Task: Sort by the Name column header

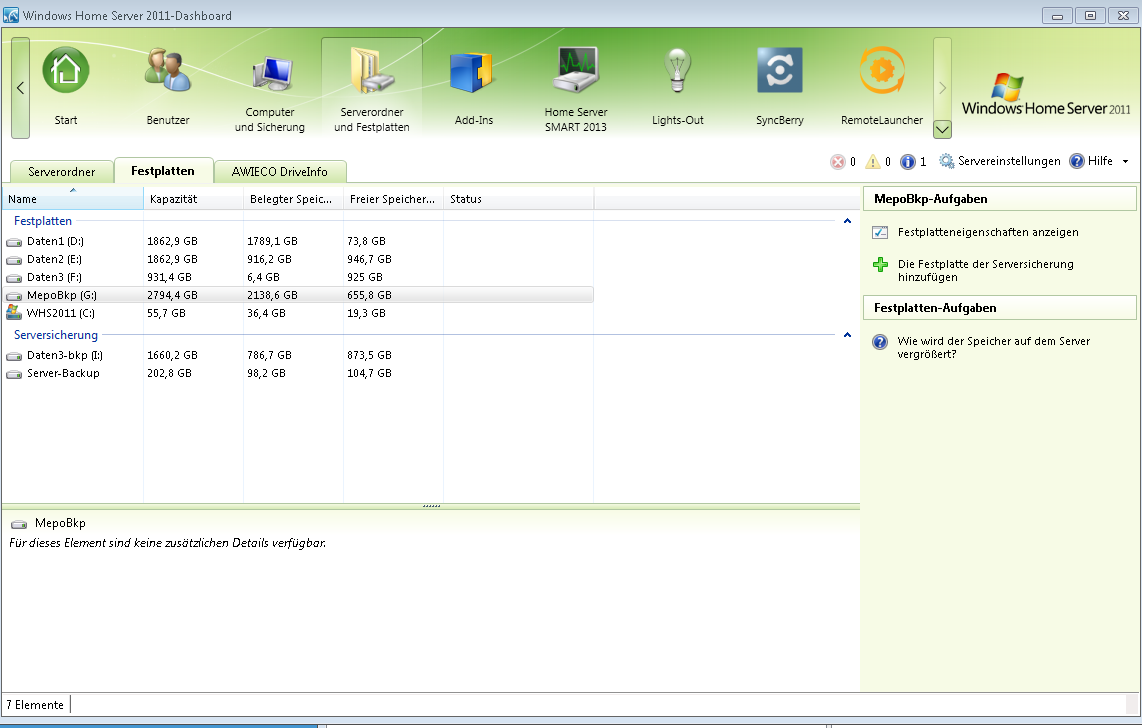Action: (73, 199)
